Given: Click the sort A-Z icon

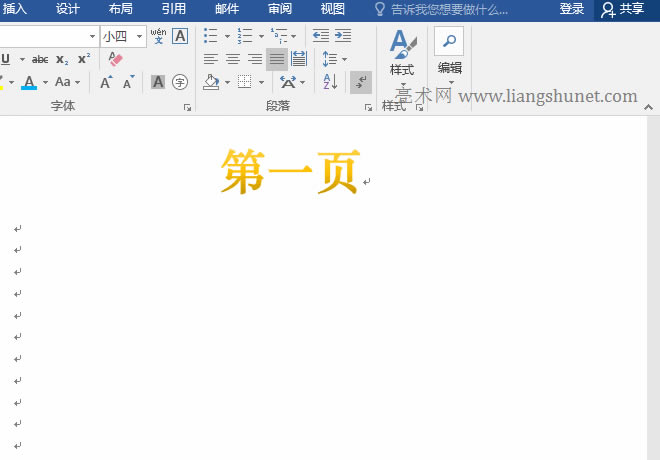Looking at the screenshot, I should coord(330,82).
